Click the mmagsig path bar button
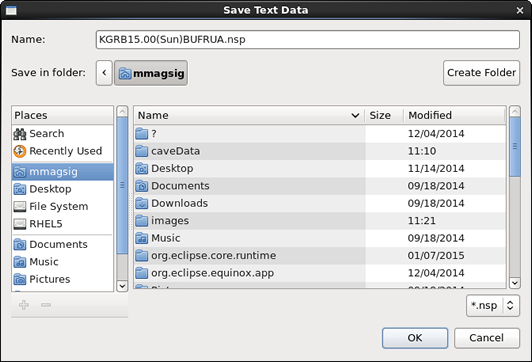 tap(151, 73)
